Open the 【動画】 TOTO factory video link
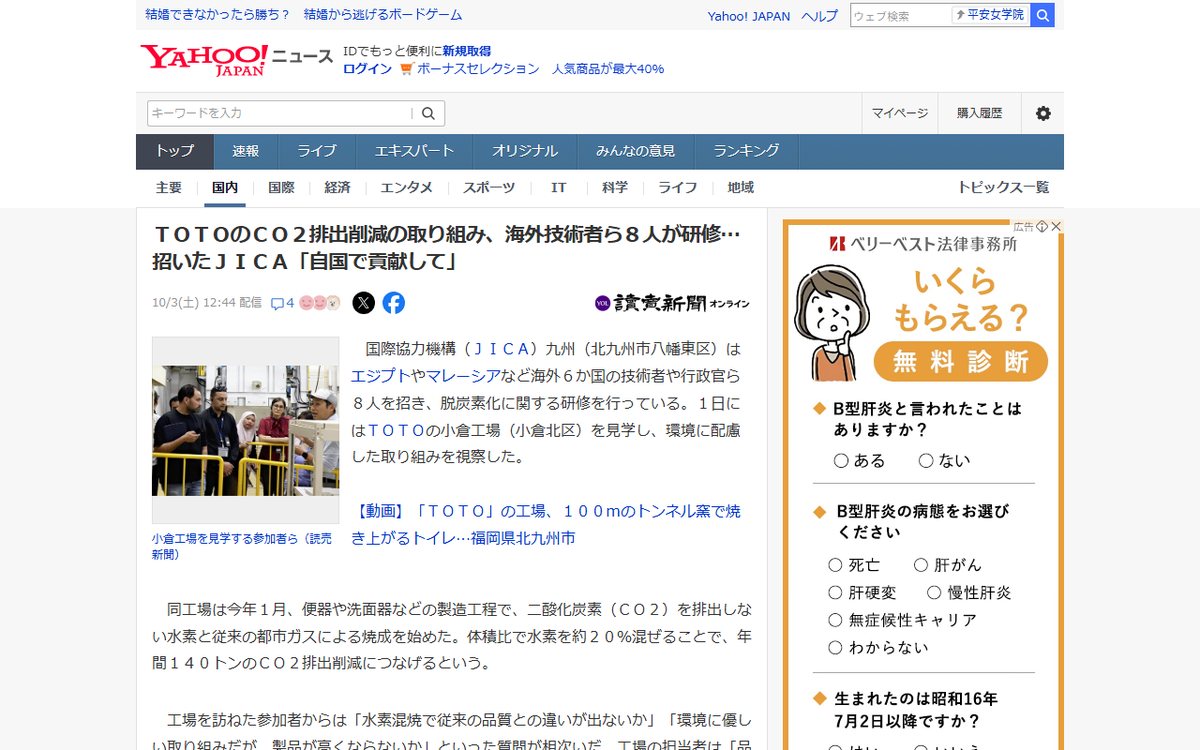1200x750 pixels. coord(546,525)
